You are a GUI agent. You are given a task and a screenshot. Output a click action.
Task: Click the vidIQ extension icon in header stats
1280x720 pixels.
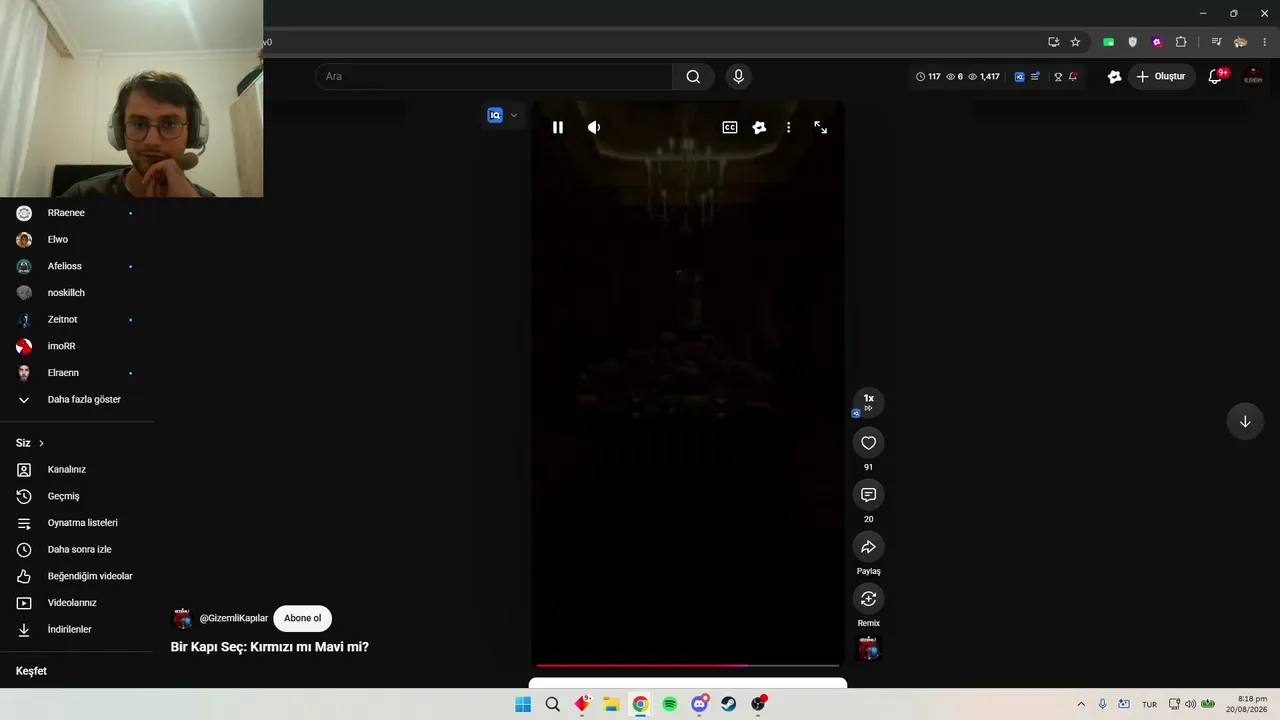pos(1019,77)
